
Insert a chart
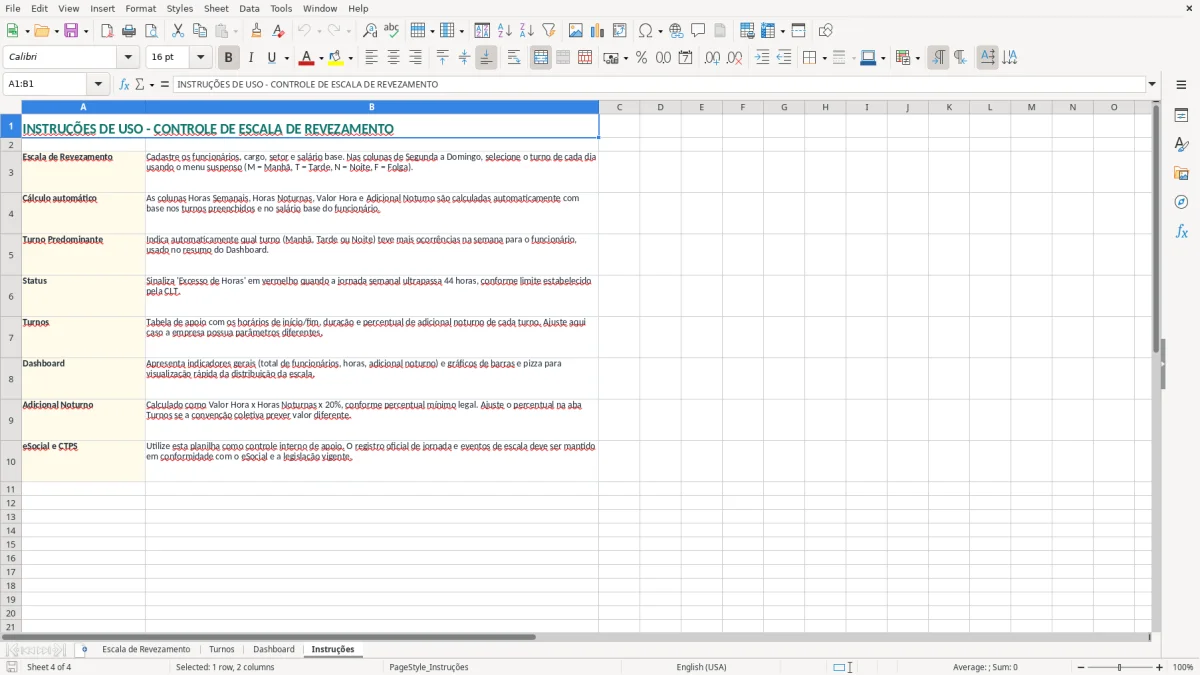598,31
